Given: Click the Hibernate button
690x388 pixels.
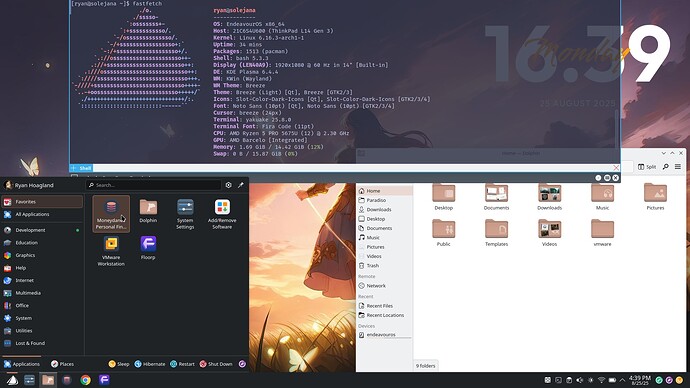Looking at the screenshot, I should (150, 364).
